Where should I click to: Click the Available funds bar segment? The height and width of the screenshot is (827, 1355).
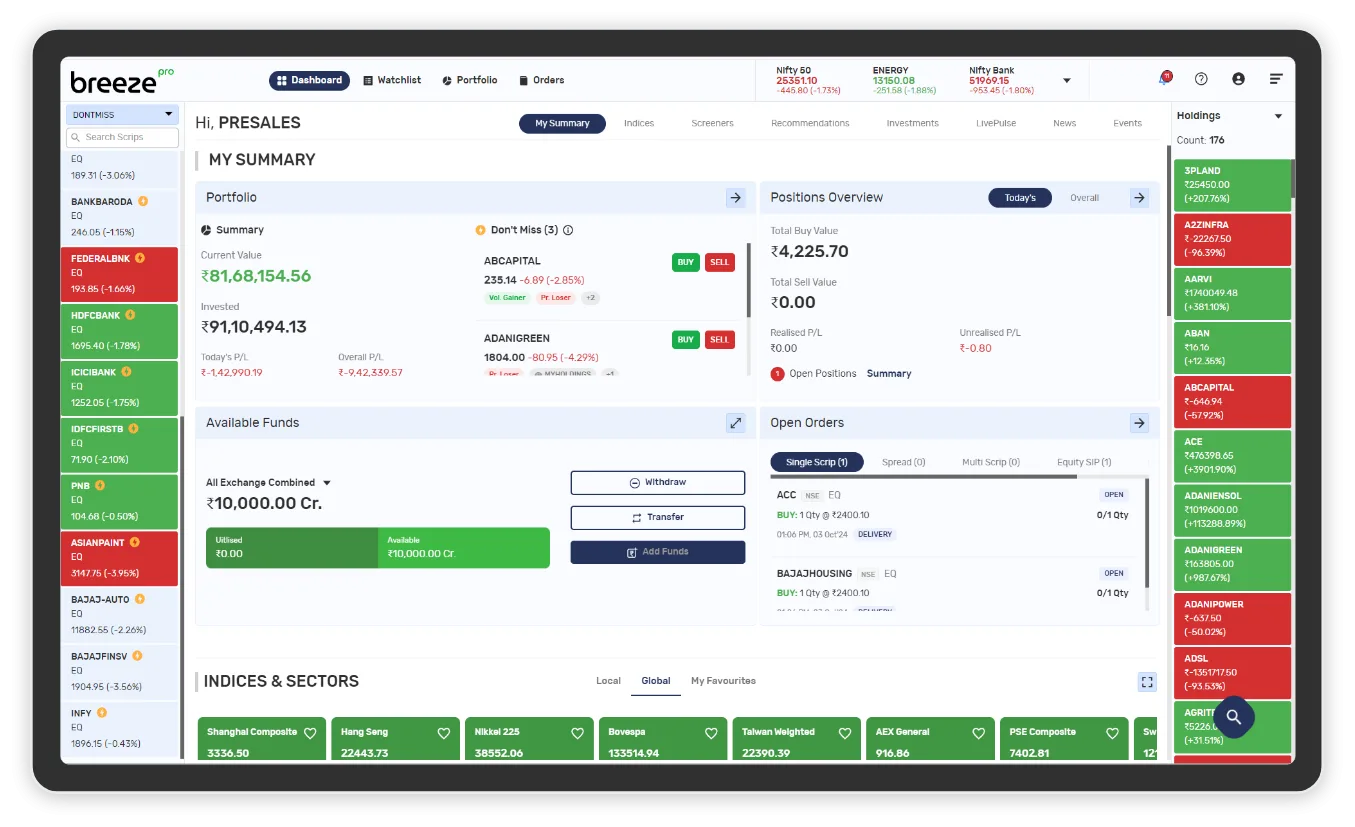[464, 548]
